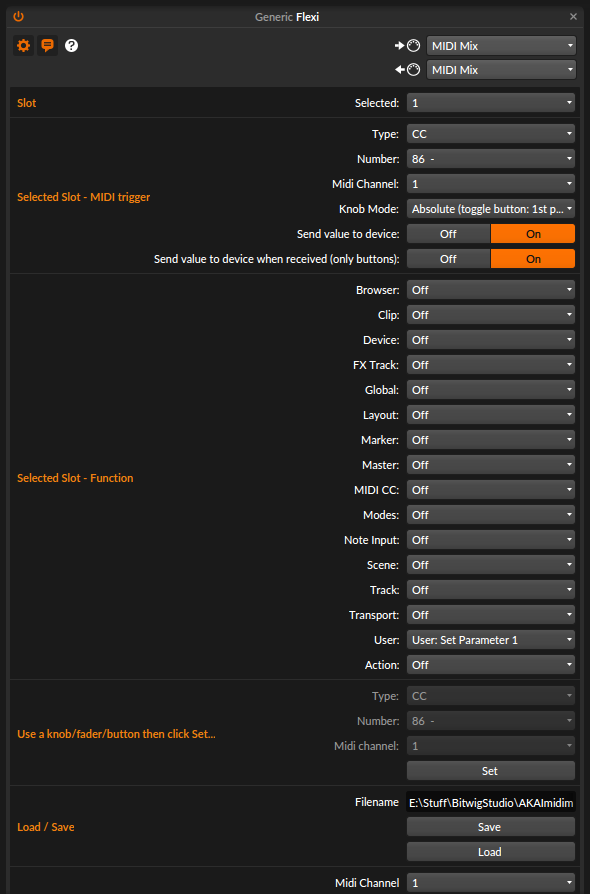Click the Set button
Image resolution: width=590 pixels, height=894 pixels.
[491, 771]
